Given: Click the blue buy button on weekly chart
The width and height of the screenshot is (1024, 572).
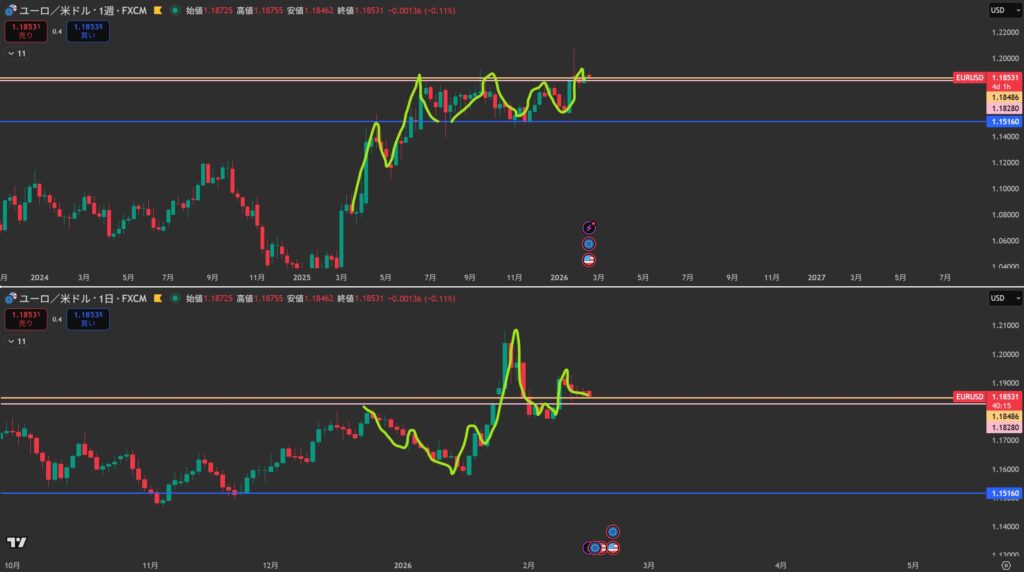Looking at the screenshot, I should [89, 31].
